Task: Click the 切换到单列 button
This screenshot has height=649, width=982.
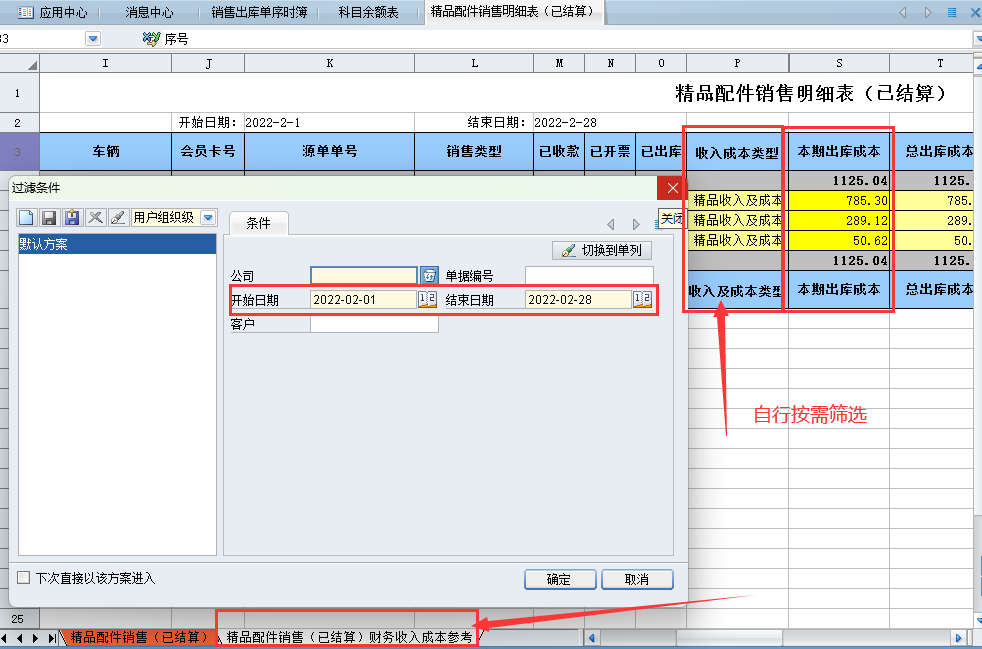Action: [x=602, y=251]
